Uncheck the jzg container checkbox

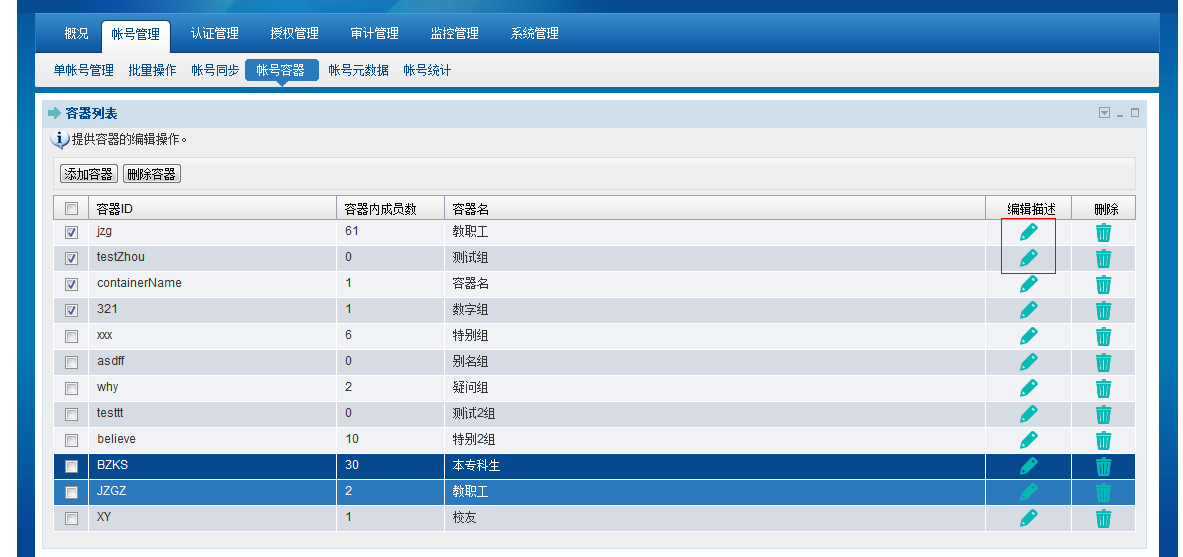pos(71,232)
